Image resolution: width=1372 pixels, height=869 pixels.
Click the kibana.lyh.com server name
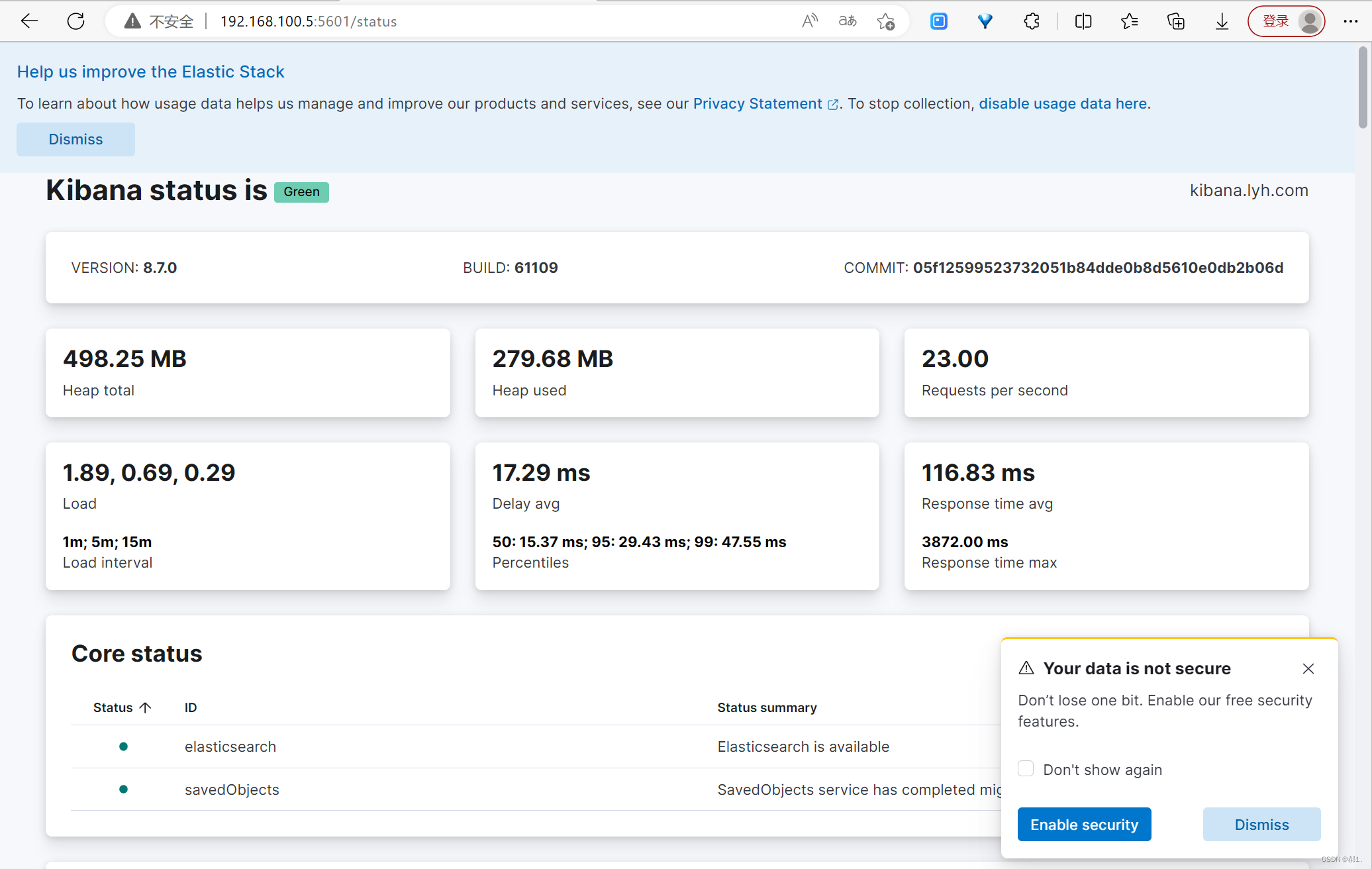tap(1249, 190)
